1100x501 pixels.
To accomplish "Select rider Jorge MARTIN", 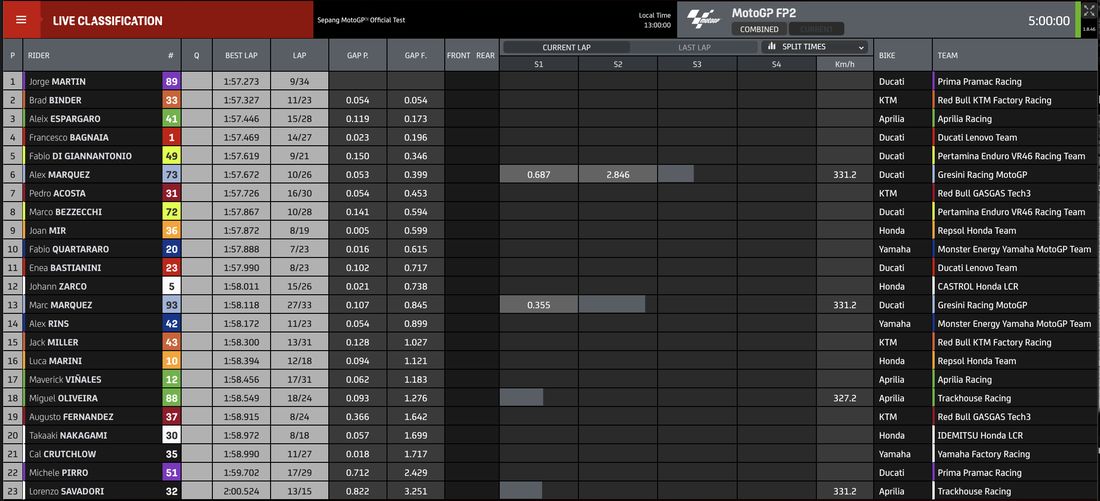I will pos(57,81).
